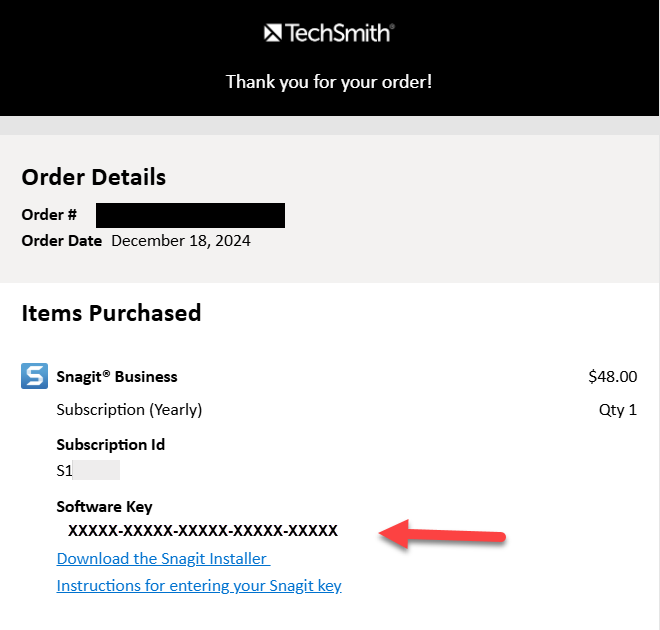
Task: Click the red arrow pointing at key
Action: click(x=441, y=533)
